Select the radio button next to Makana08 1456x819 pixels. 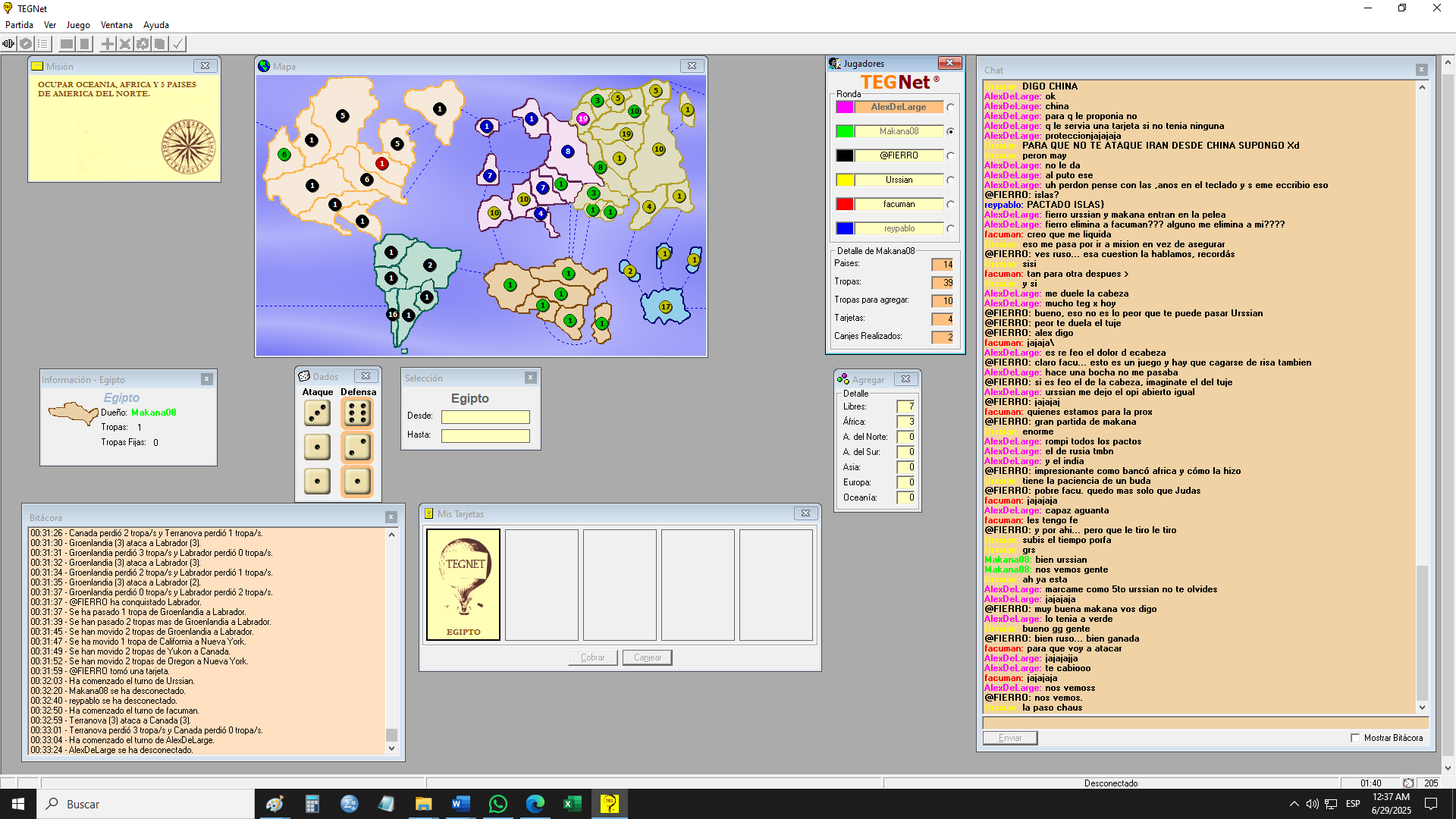pos(950,132)
